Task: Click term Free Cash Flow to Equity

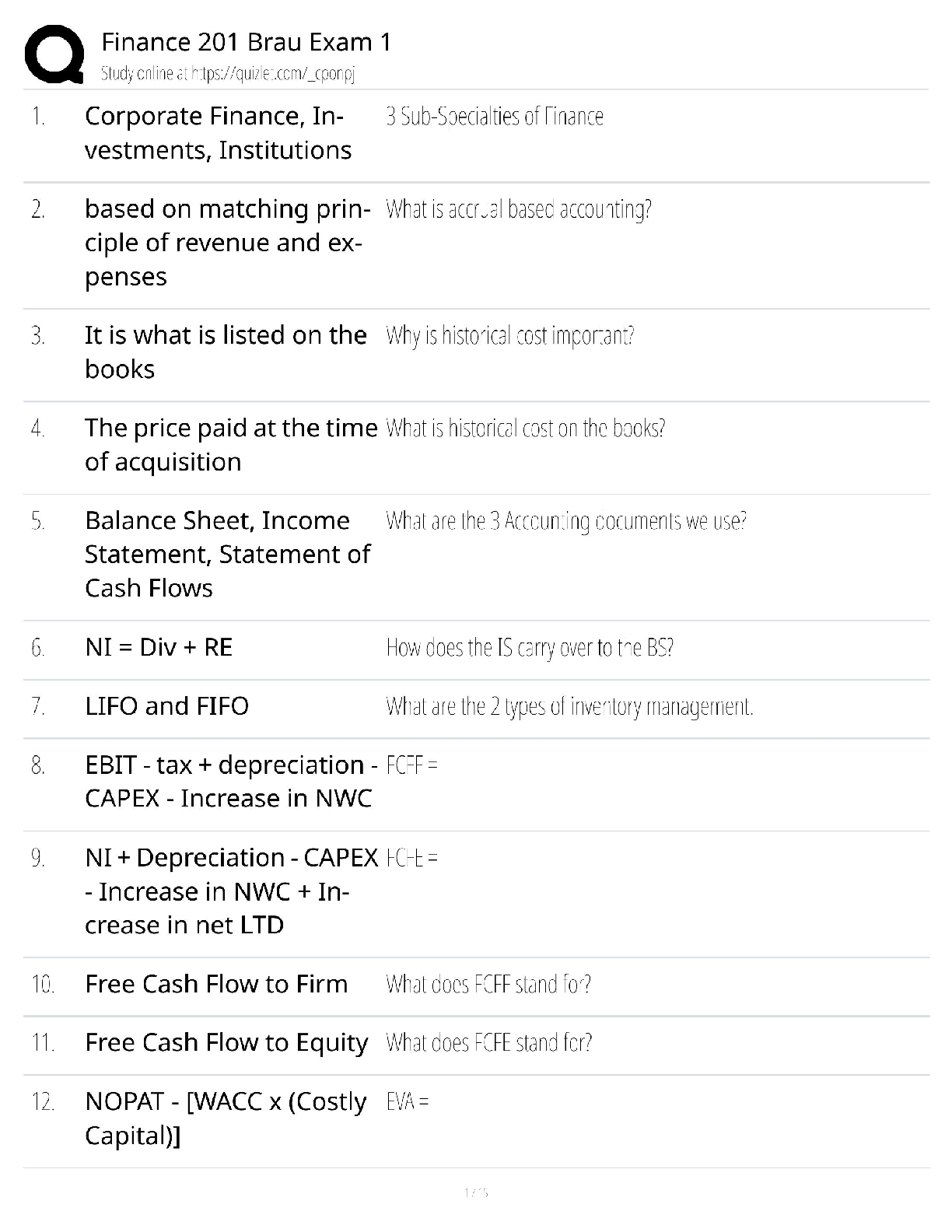Action: point(226,1043)
